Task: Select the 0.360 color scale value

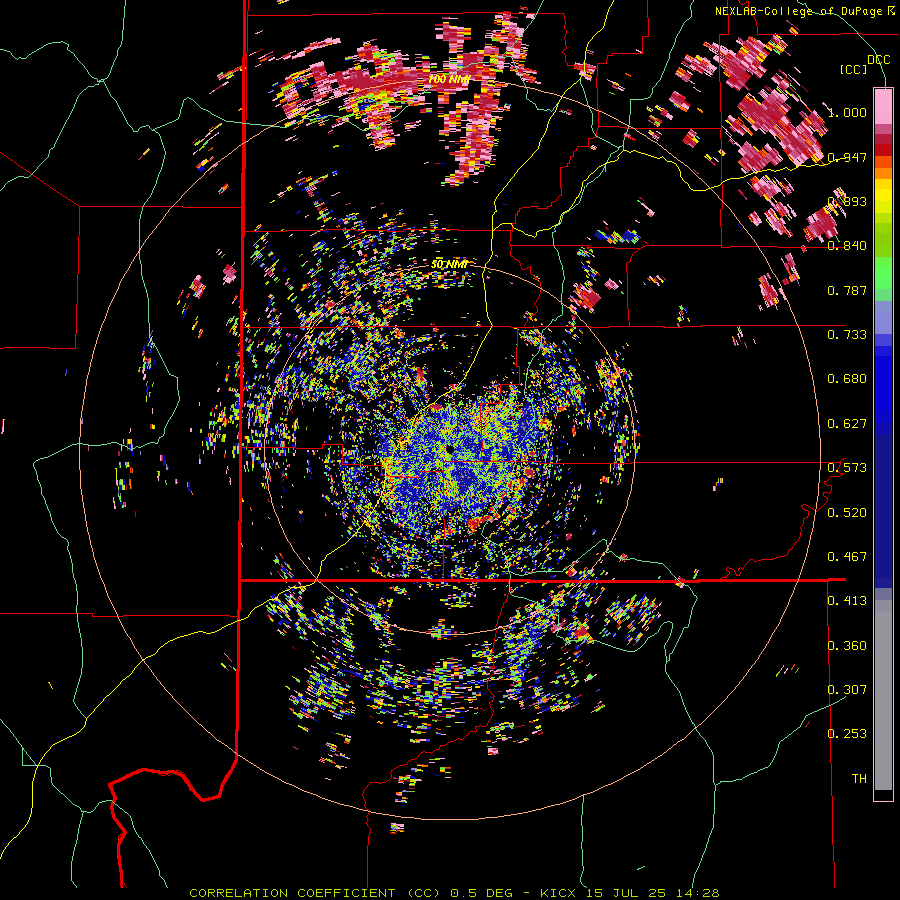Action: (847, 646)
